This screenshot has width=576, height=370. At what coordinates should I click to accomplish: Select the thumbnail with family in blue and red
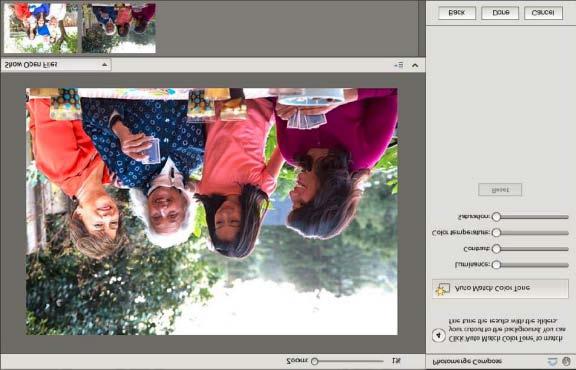point(40,28)
